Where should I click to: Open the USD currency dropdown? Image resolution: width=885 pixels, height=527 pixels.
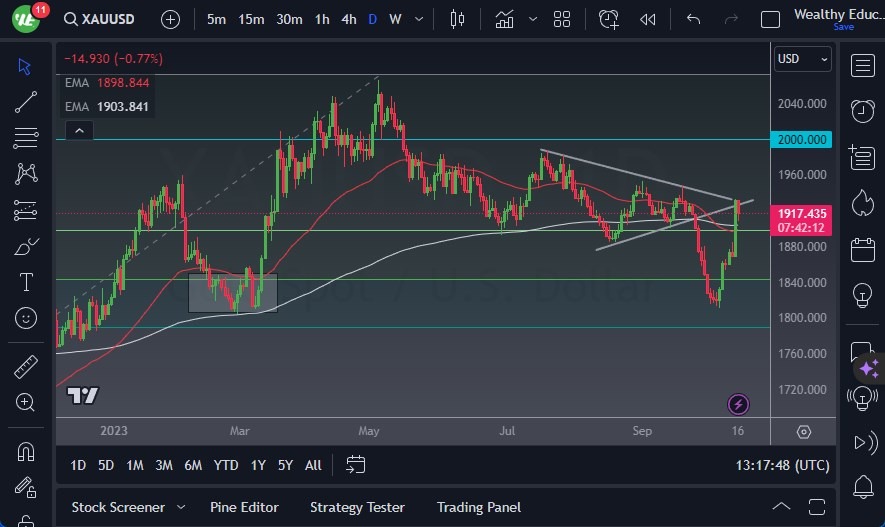pos(803,59)
